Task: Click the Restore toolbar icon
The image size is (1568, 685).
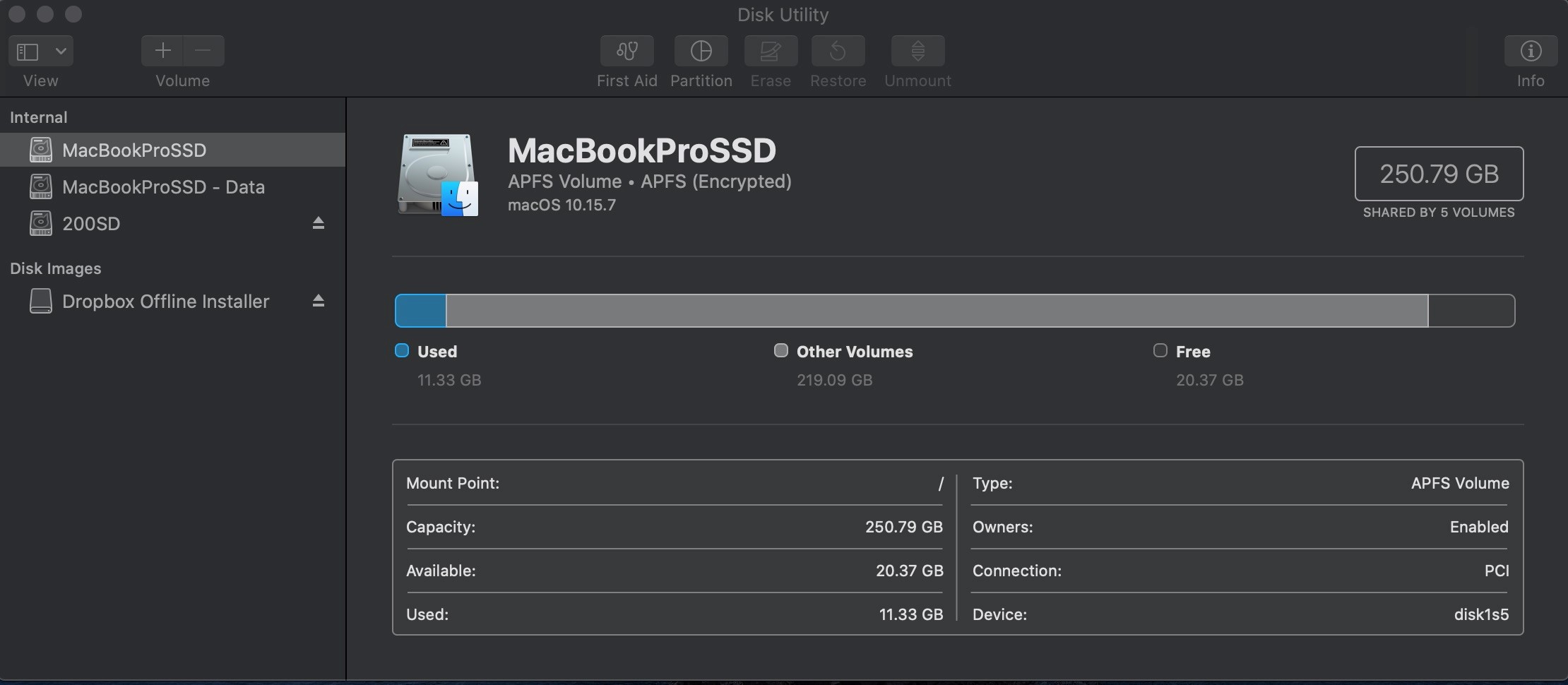Action: (838, 51)
